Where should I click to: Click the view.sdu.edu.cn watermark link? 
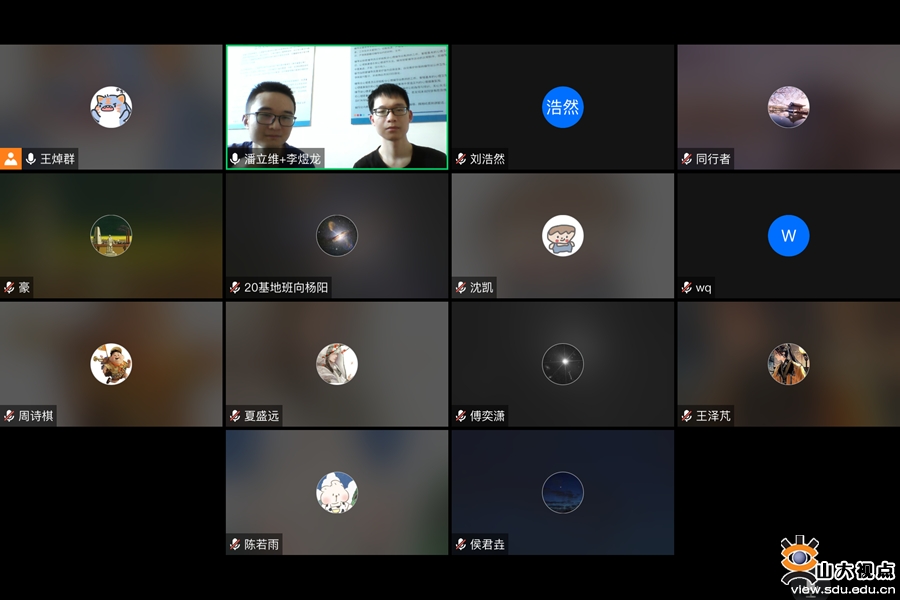click(842, 590)
